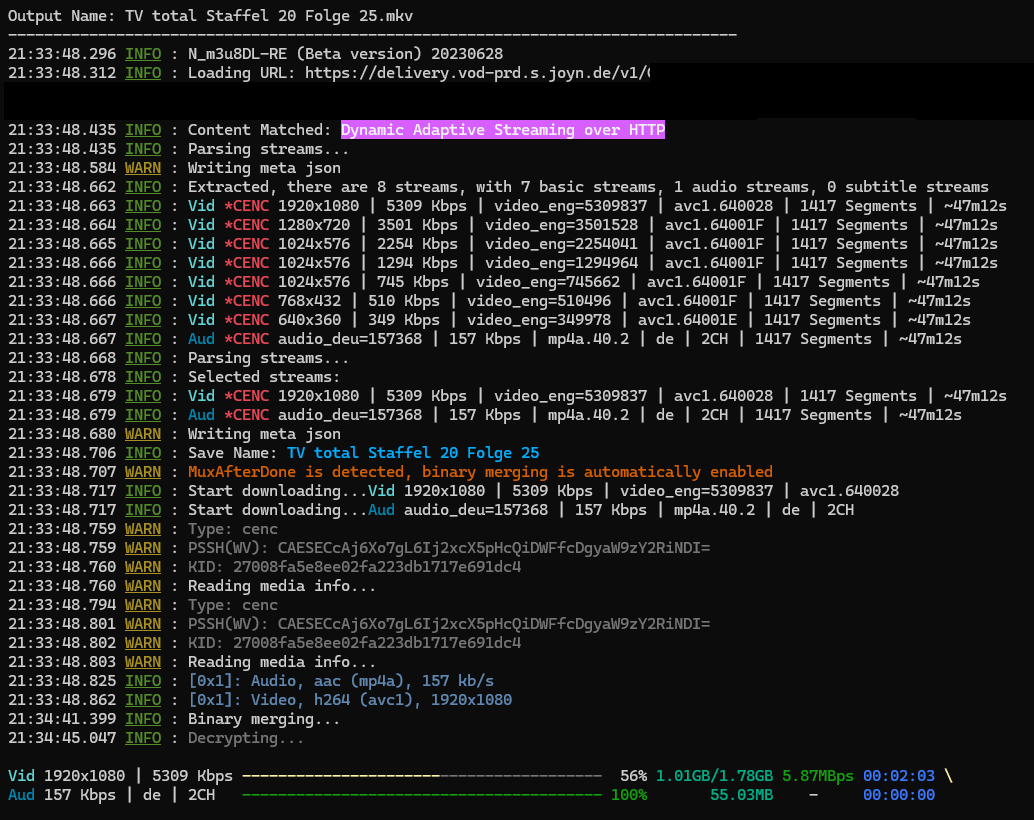The height and width of the screenshot is (820, 1034).
Task: Click the 5.87MBps download speed
Action: pyautogui.click(x=817, y=776)
